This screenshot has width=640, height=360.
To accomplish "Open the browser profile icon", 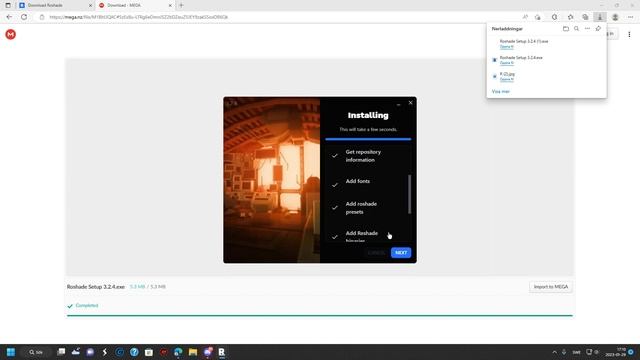I will point(615,17).
